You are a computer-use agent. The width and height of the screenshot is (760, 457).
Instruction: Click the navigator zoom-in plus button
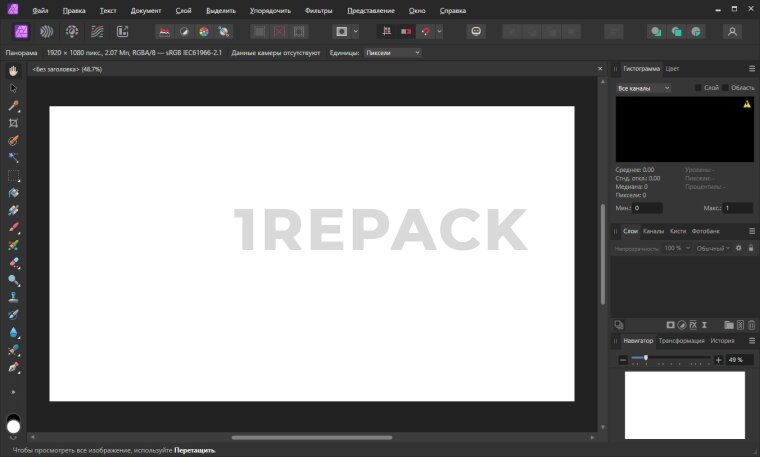click(x=718, y=359)
